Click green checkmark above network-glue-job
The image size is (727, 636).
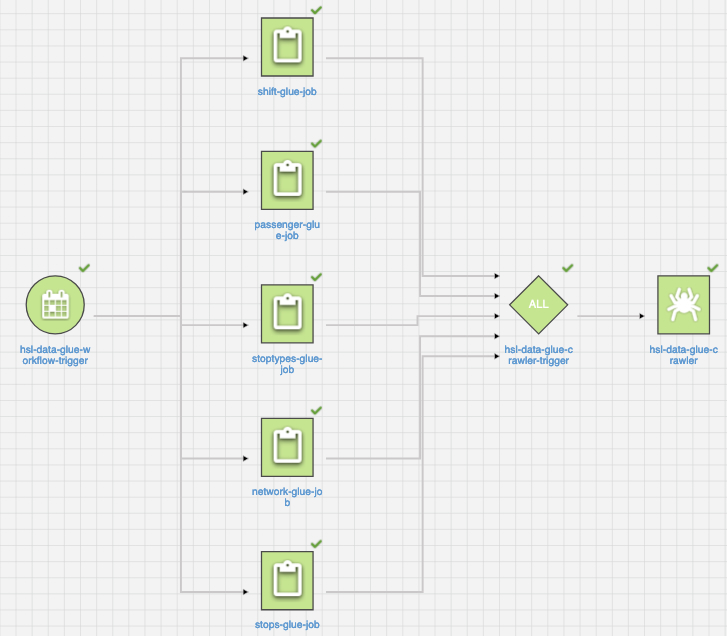click(x=316, y=410)
